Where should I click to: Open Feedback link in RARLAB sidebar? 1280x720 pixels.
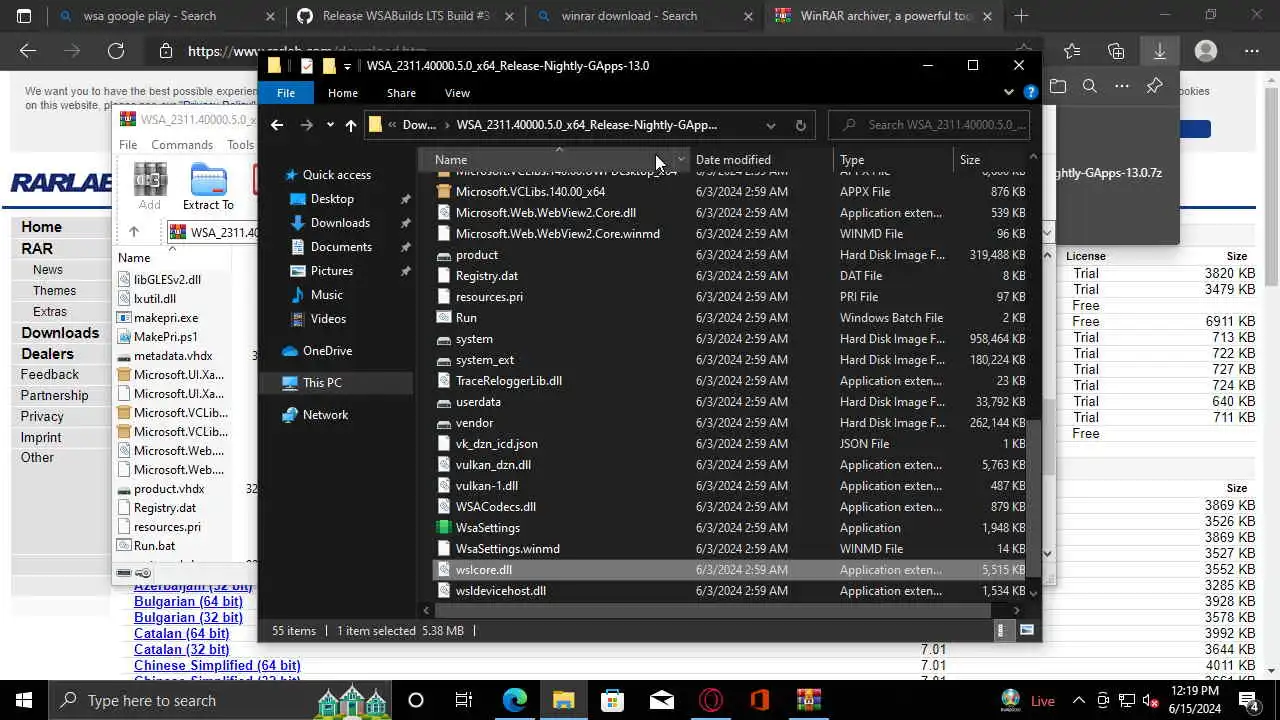[x=50, y=375]
